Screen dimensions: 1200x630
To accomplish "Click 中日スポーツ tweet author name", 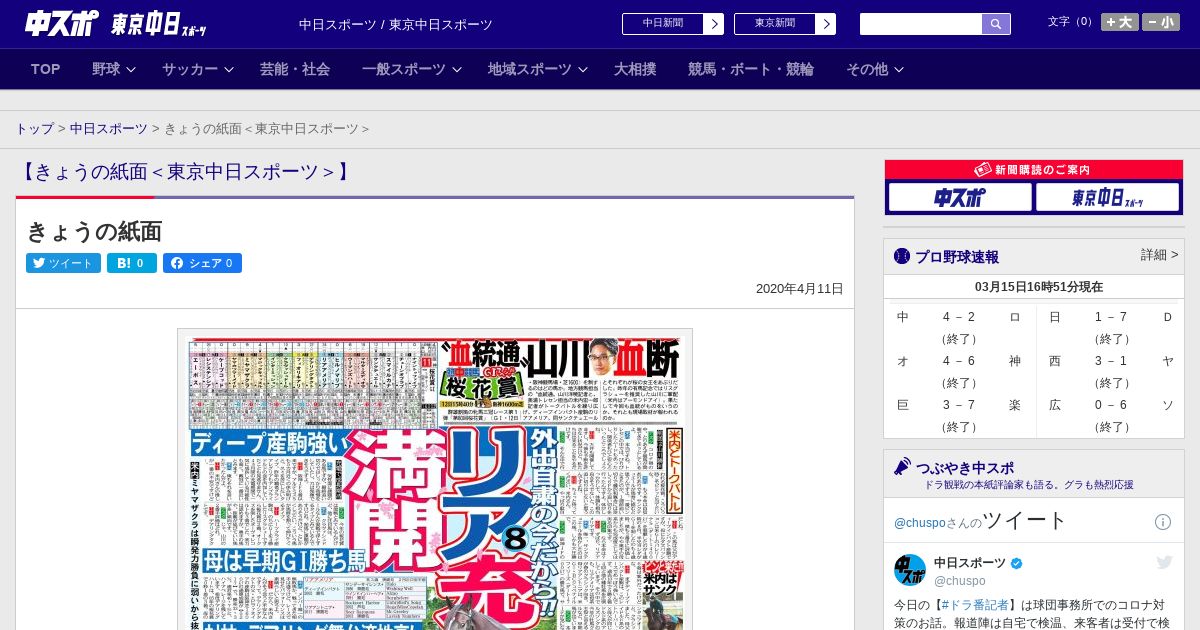I will point(971,563).
